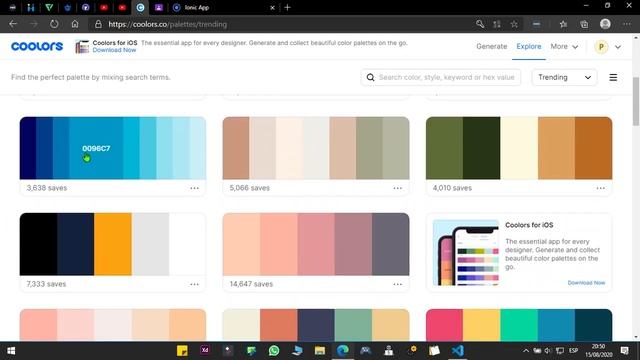Image resolution: width=640 pixels, height=360 pixels.
Task: Go back using the browser back arrow
Action: point(13,24)
